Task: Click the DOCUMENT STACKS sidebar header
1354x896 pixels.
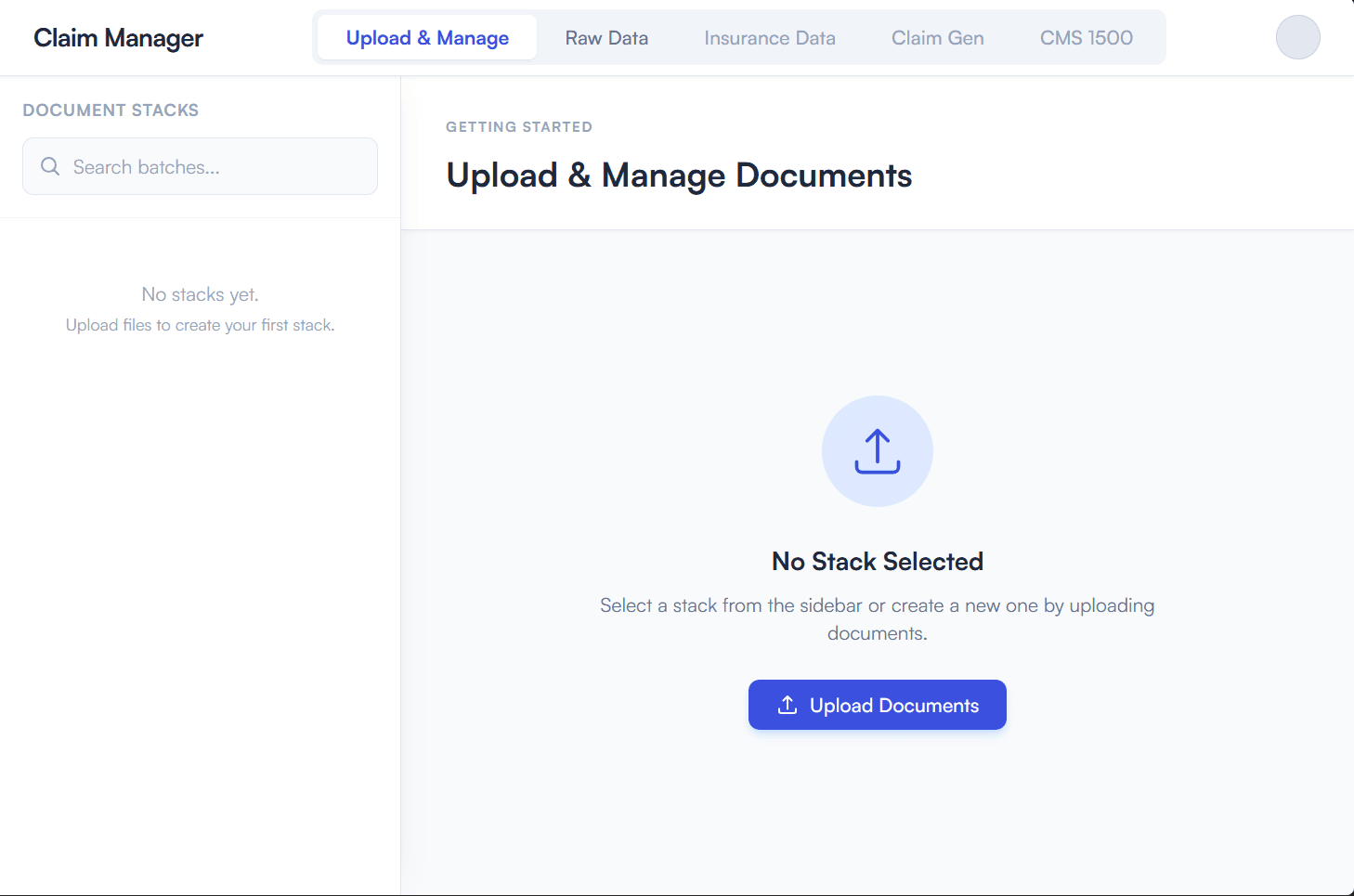Action: point(111,110)
